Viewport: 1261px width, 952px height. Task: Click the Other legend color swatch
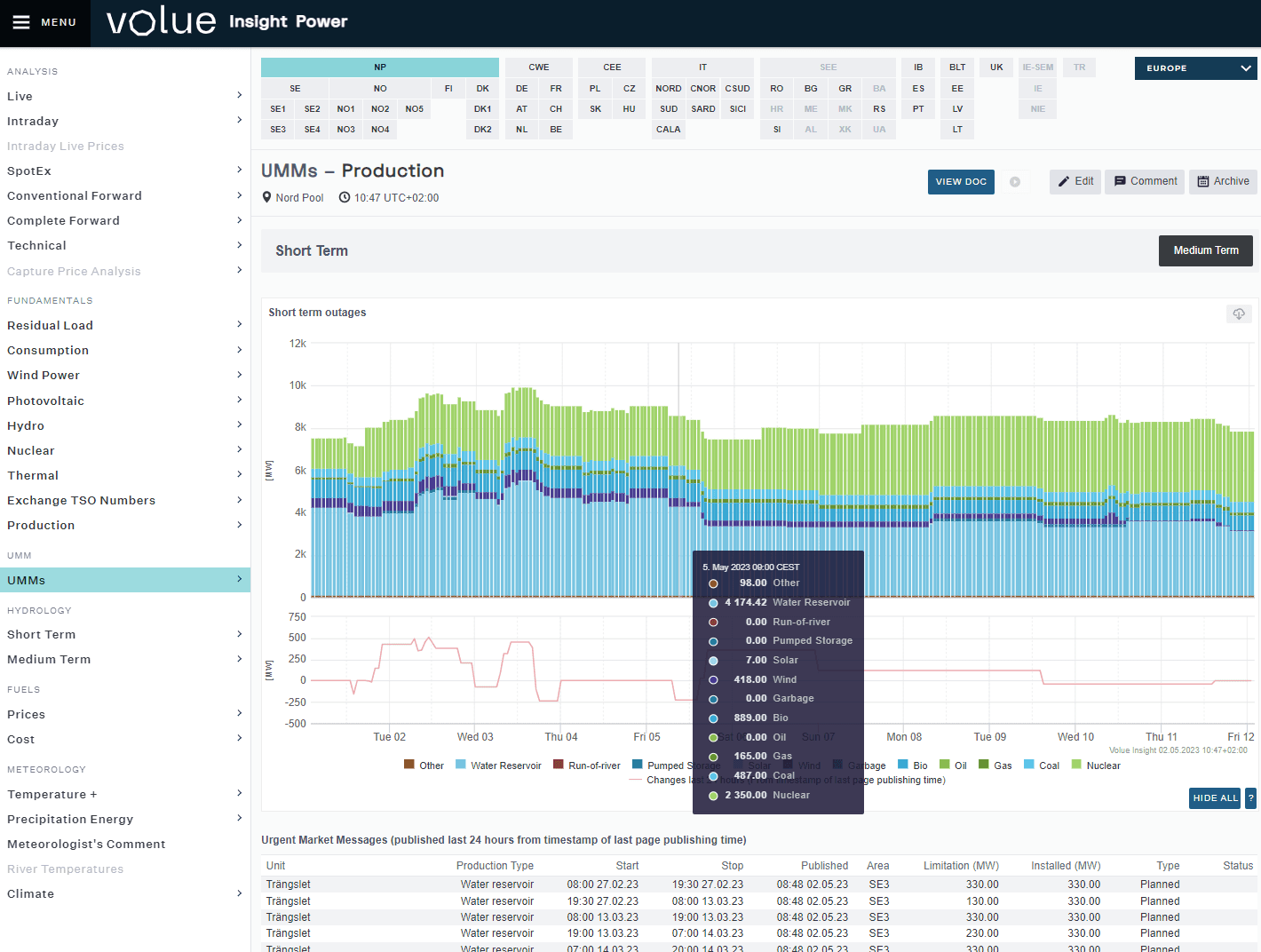pyautogui.click(x=409, y=765)
